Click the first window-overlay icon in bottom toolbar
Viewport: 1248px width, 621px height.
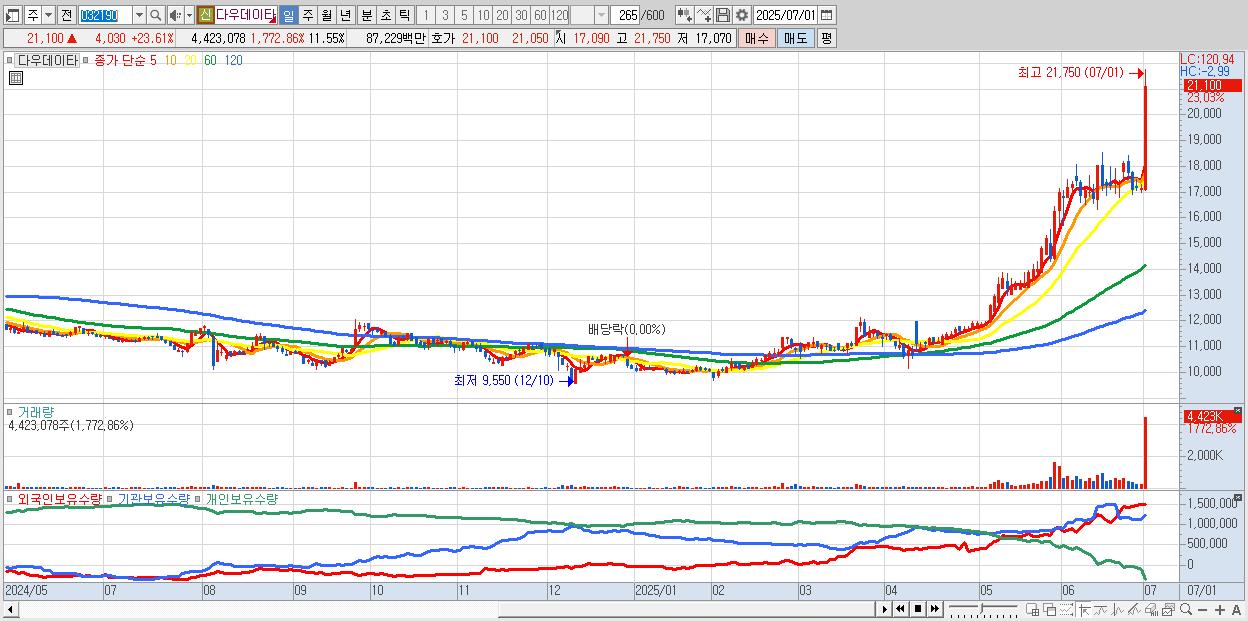1033,609
